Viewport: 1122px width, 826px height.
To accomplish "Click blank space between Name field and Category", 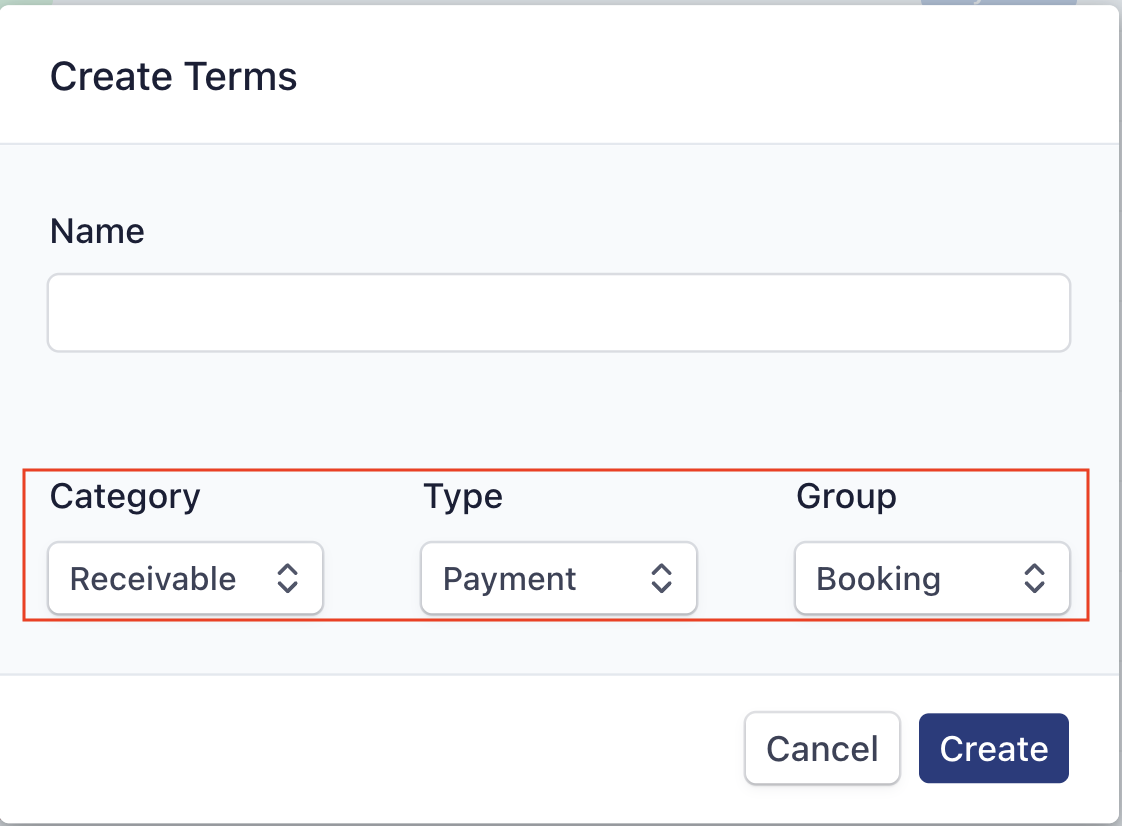I will tap(558, 410).
